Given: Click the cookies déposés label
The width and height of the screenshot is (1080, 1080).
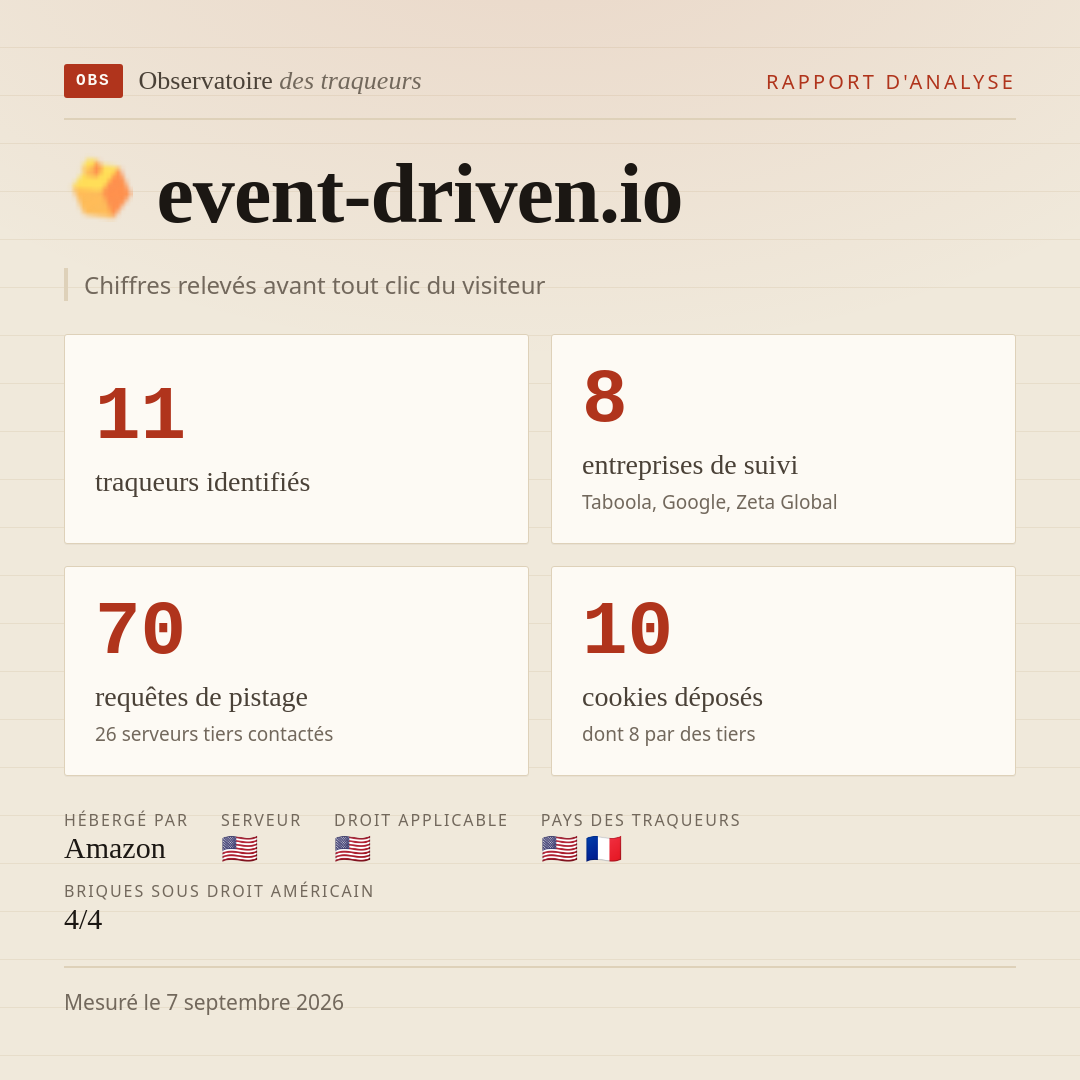Looking at the screenshot, I should [672, 697].
